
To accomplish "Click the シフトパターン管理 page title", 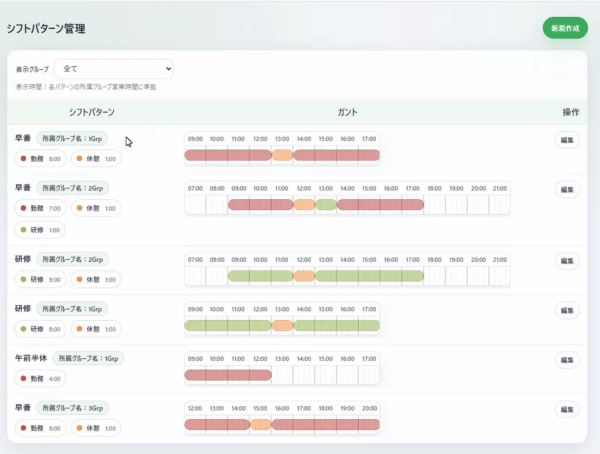I will [x=46, y=29].
